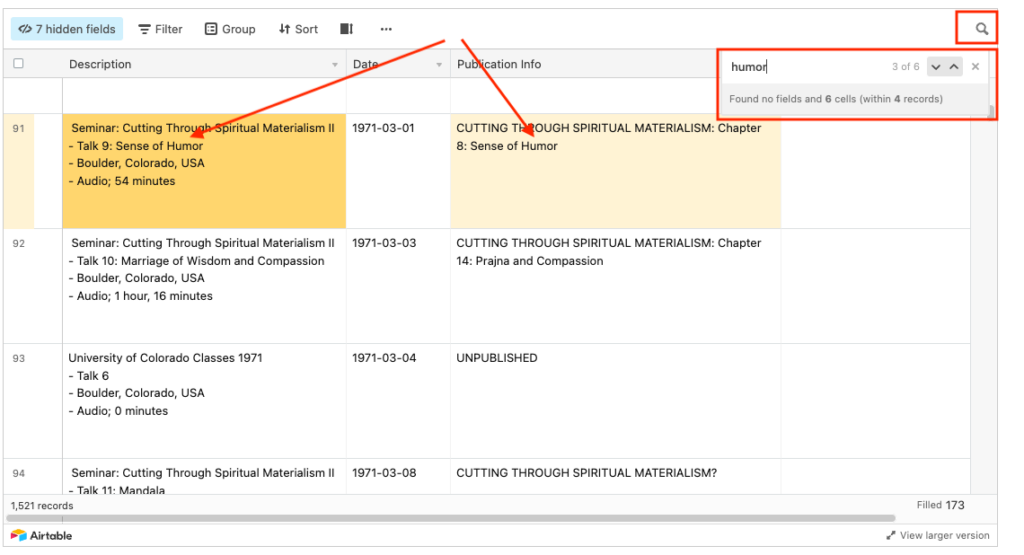
Task: Click the Filled 173 summary
Action: (940, 505)
